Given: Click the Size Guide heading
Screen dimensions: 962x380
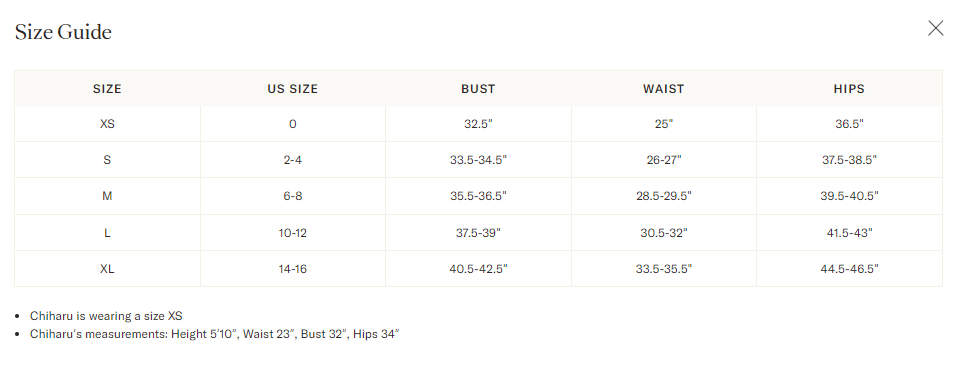Looking at the screenshot, I should tap(63, 32).
